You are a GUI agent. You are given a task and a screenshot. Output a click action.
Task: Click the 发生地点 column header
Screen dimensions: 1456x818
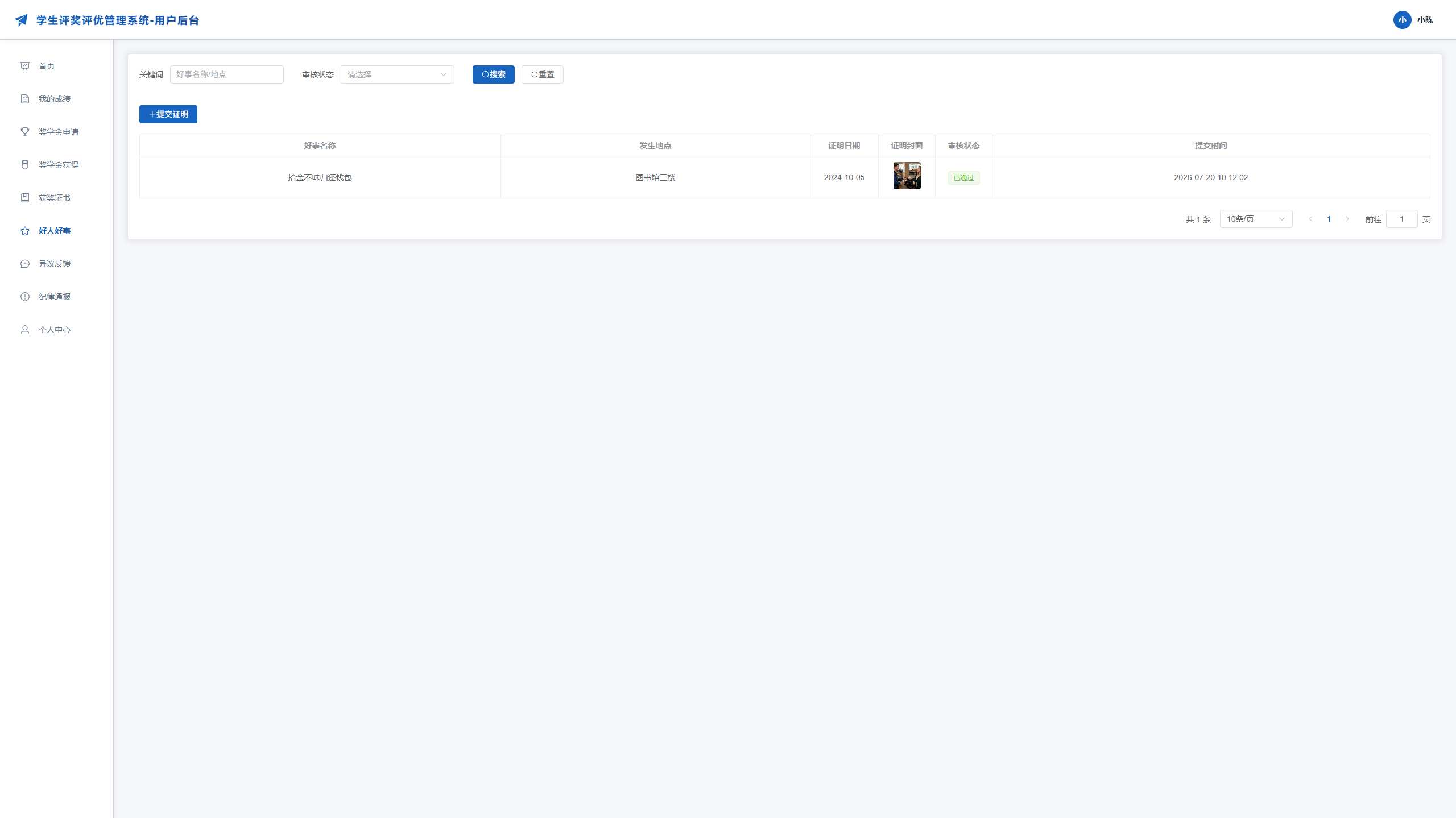tap(655, 146)
